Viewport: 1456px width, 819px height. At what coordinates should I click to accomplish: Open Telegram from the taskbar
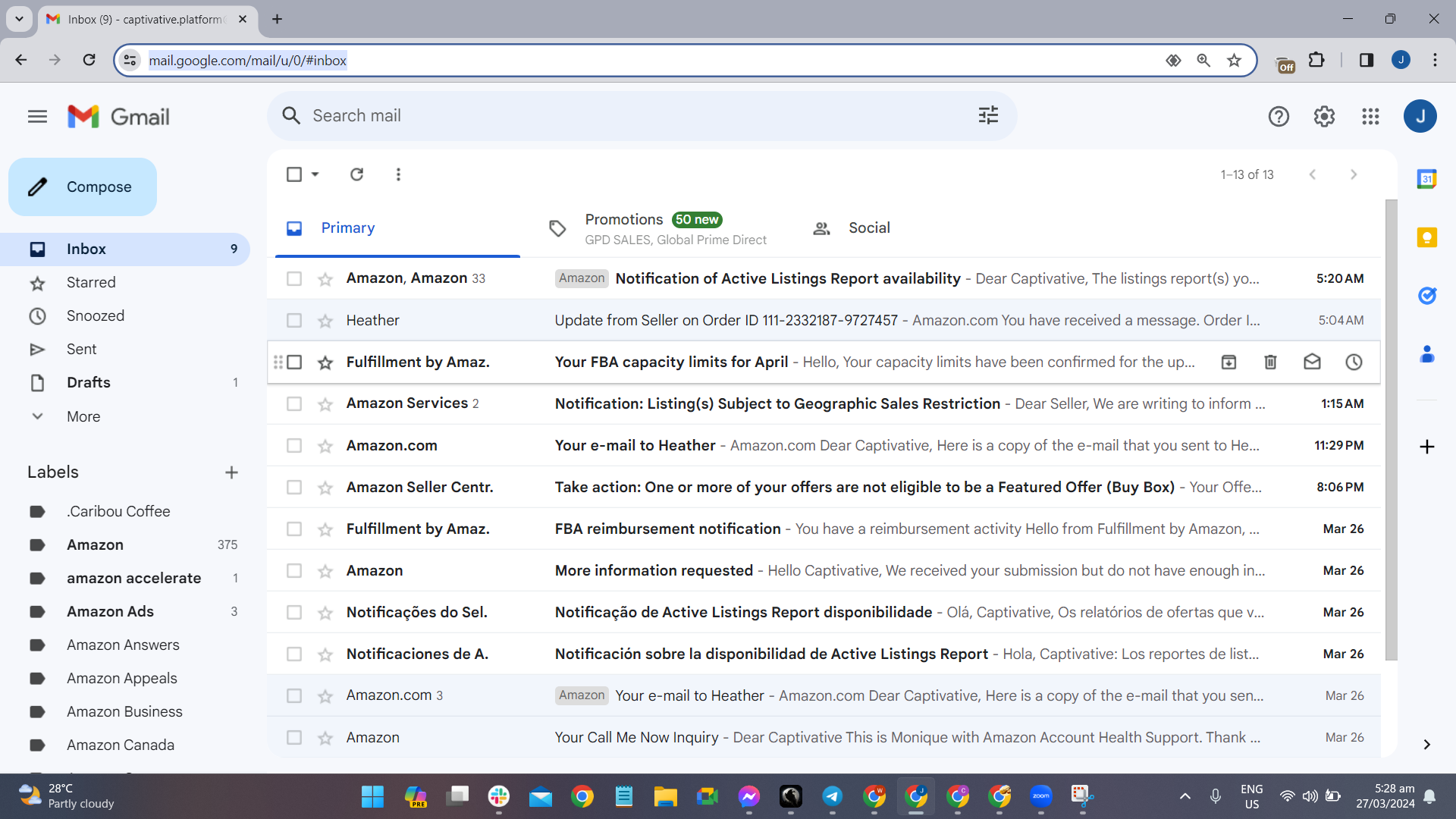pos(832,796)
